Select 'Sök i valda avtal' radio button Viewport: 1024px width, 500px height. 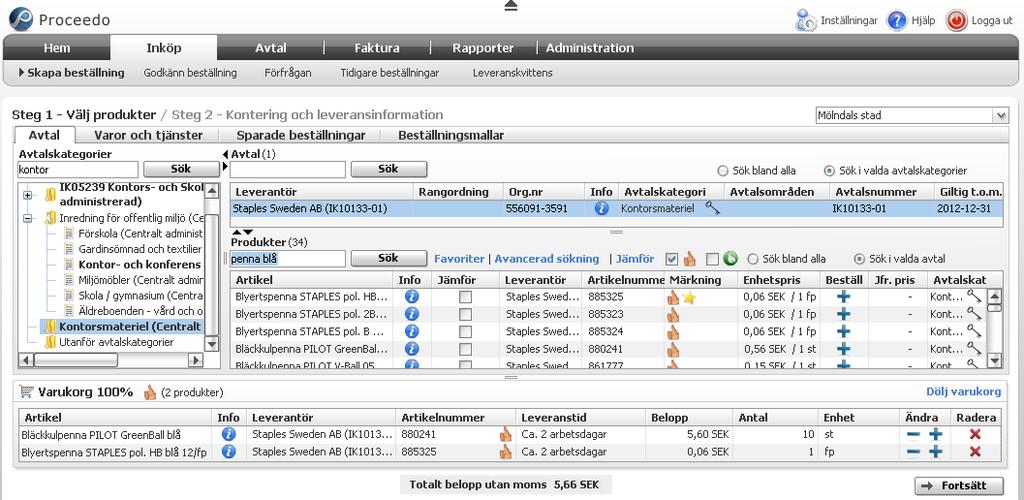tap(860, 259)
